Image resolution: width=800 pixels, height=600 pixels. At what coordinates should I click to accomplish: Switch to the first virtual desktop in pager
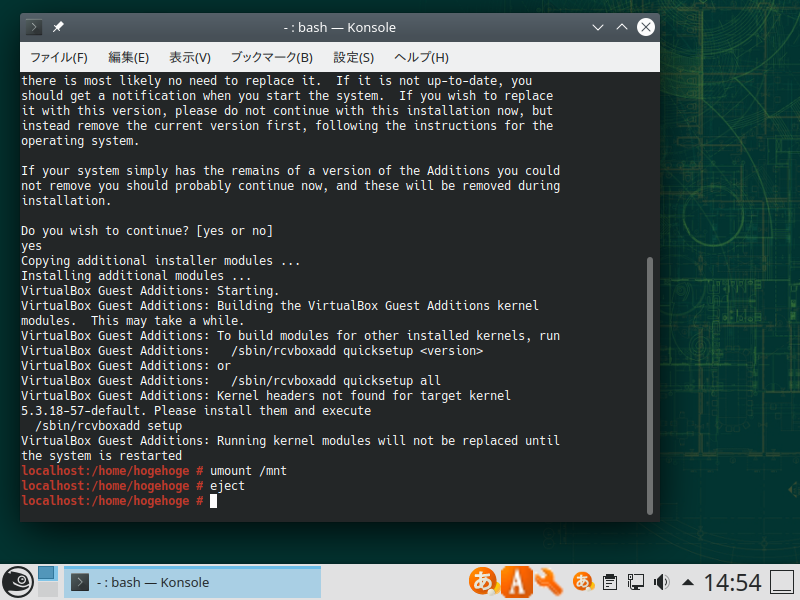point(47,573)
